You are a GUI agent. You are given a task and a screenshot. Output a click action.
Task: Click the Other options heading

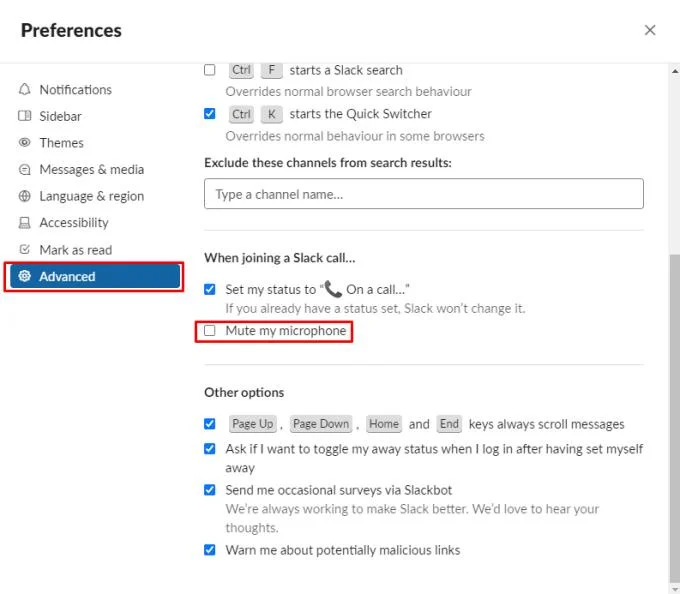tap(244, 392)
